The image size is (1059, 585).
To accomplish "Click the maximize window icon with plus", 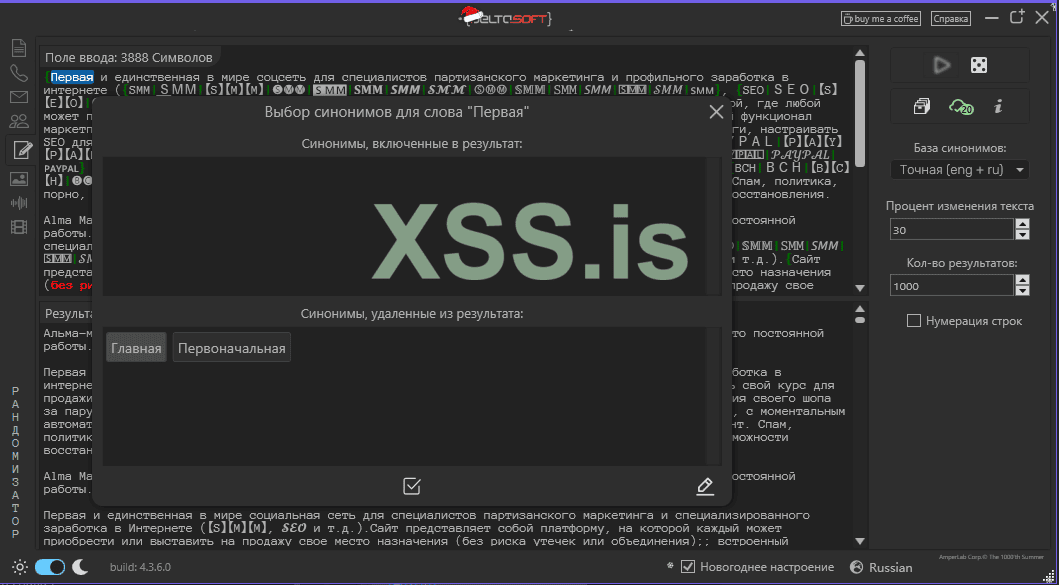I will click(x=1017, y=18).
